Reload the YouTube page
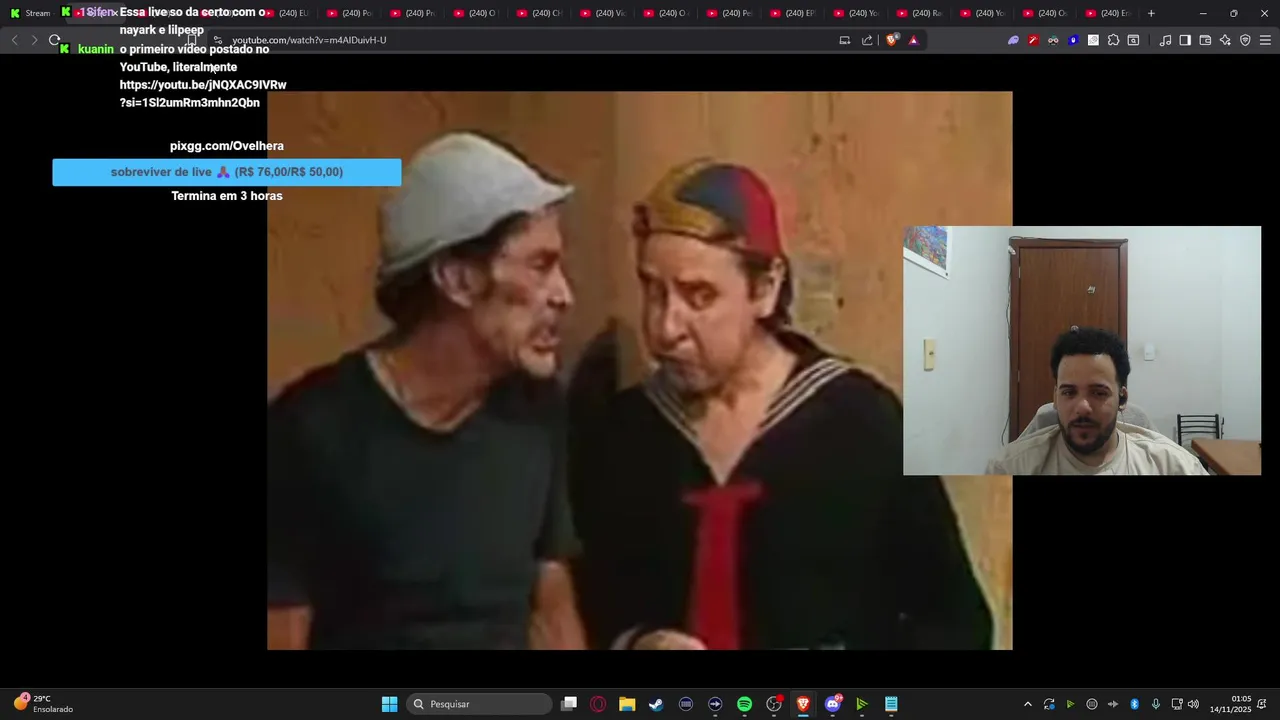 (55, 40)
